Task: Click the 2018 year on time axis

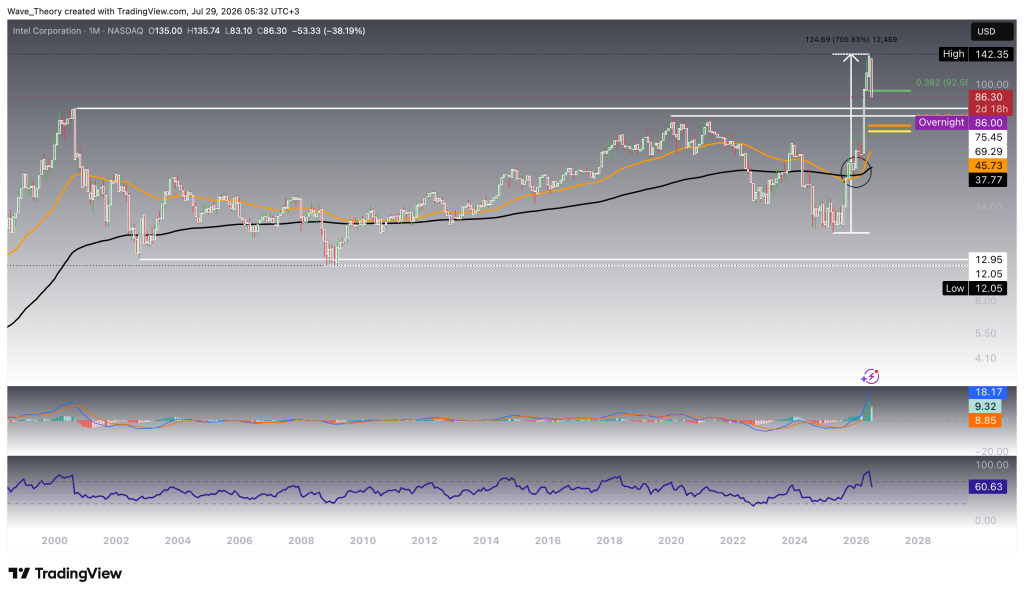Action: point(609,540)
